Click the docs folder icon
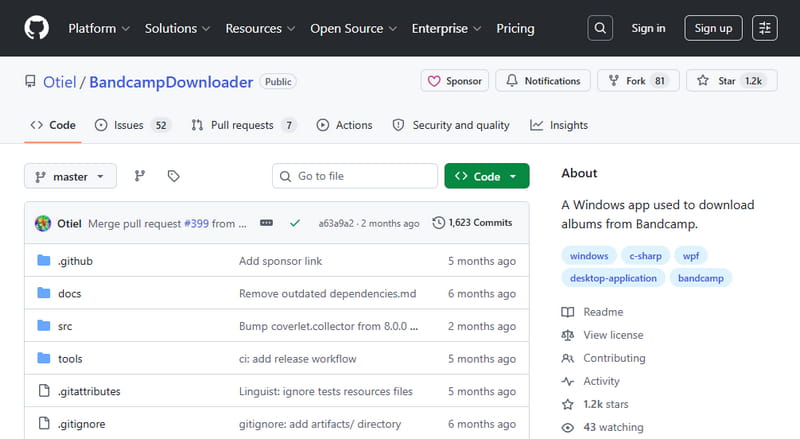Viewport: 800px width, 439px height. pos(44,293)
